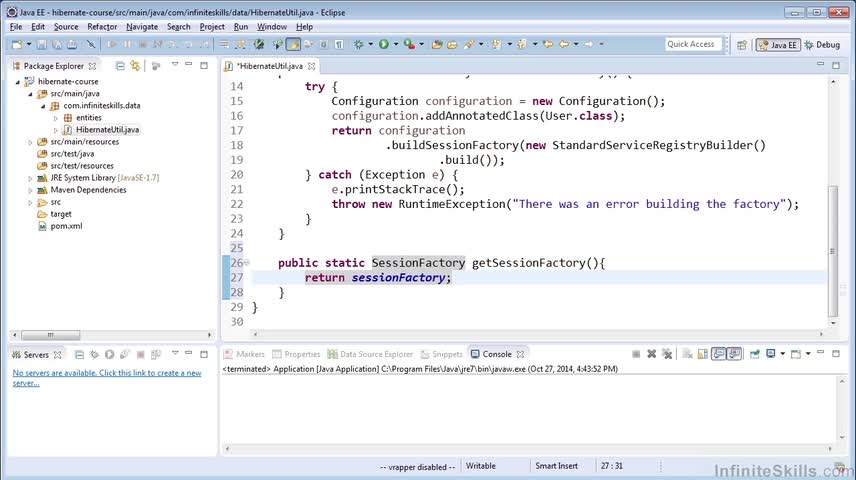Toggle Scroll Lock in Console toolbar

point(703,354)
